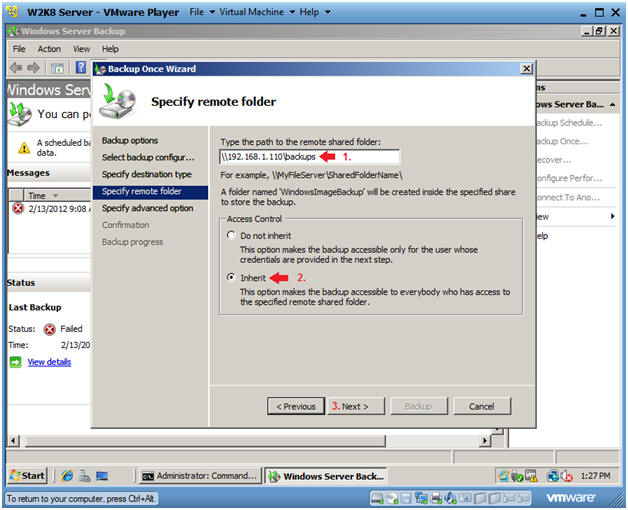This screenshot has width=628, height=510.
Task: Open the Virtual Machine dropdown menu
Action: (257, 12)
